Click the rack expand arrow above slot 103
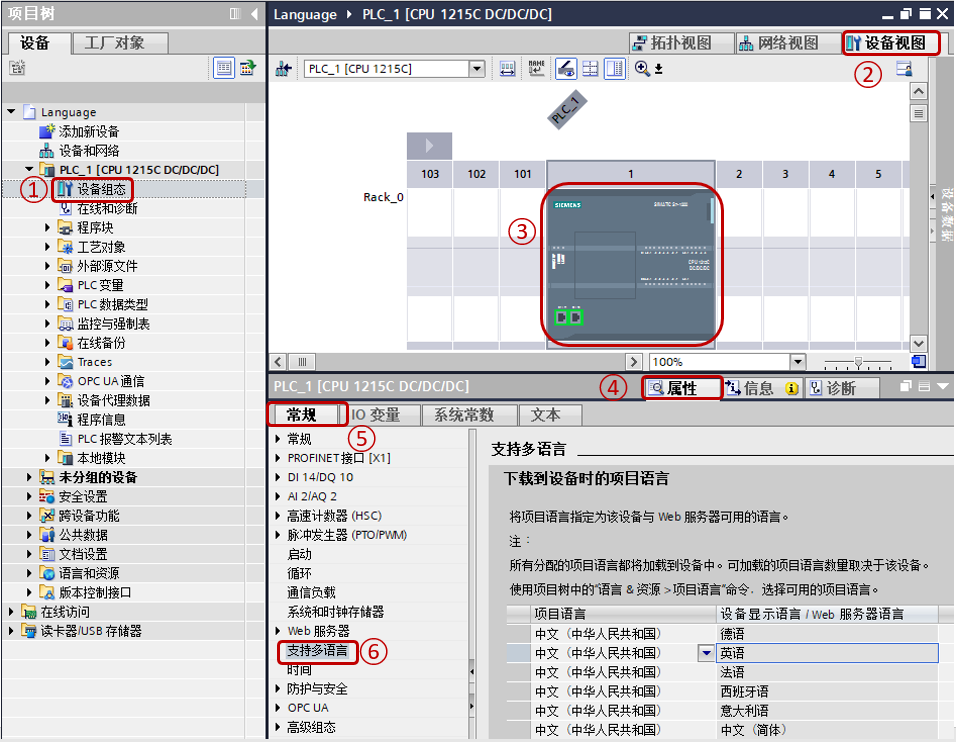This screenshot has width=956, height=742. [x=429, y=146]
